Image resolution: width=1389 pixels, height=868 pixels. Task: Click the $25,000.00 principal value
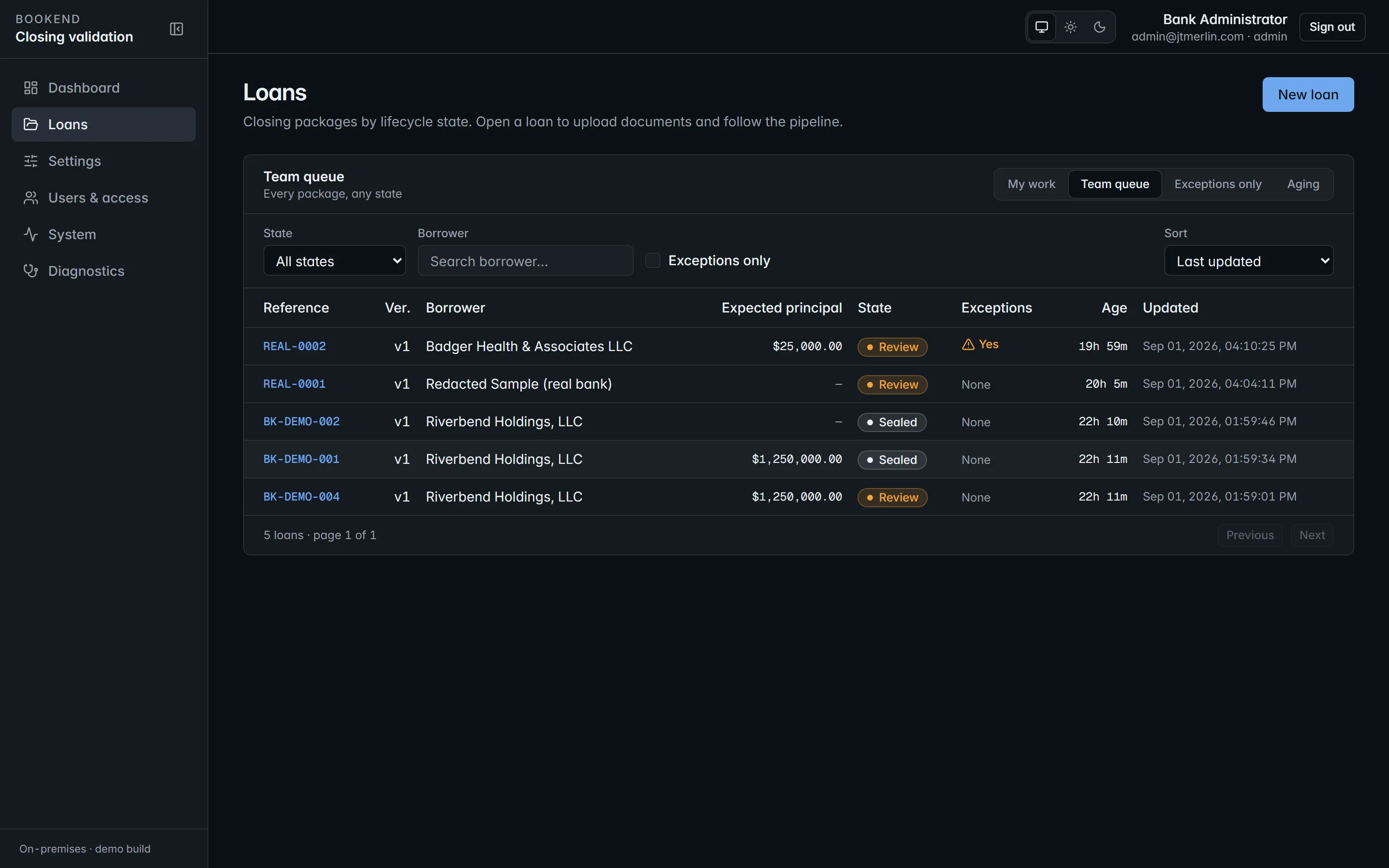coord(807,346)
